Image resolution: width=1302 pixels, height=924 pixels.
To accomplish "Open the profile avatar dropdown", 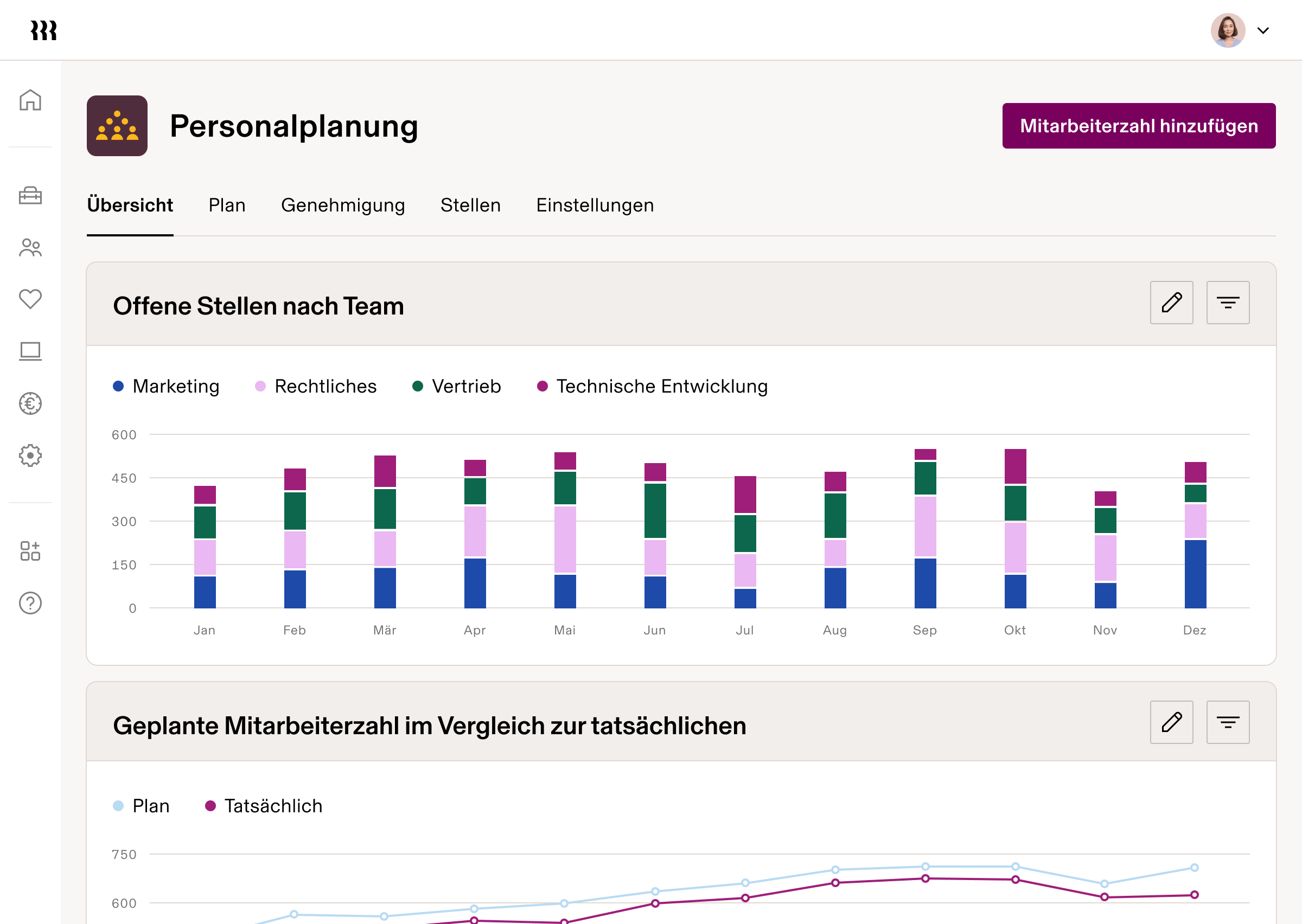I will pyautogui.click(x=1228, y=30).
